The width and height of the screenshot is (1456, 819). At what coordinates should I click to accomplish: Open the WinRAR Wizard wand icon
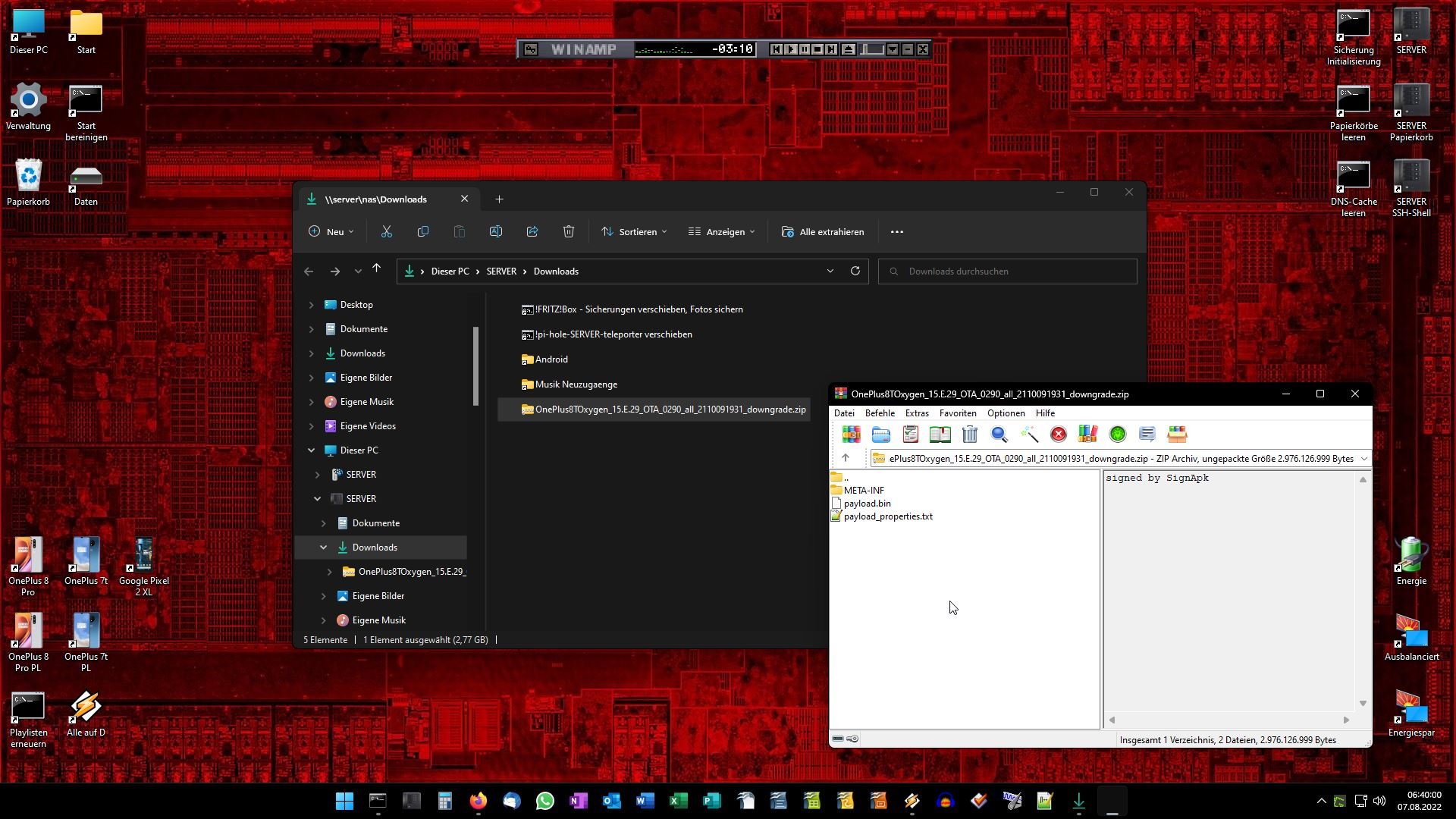pyautogui.click(x=1028, y=434)
